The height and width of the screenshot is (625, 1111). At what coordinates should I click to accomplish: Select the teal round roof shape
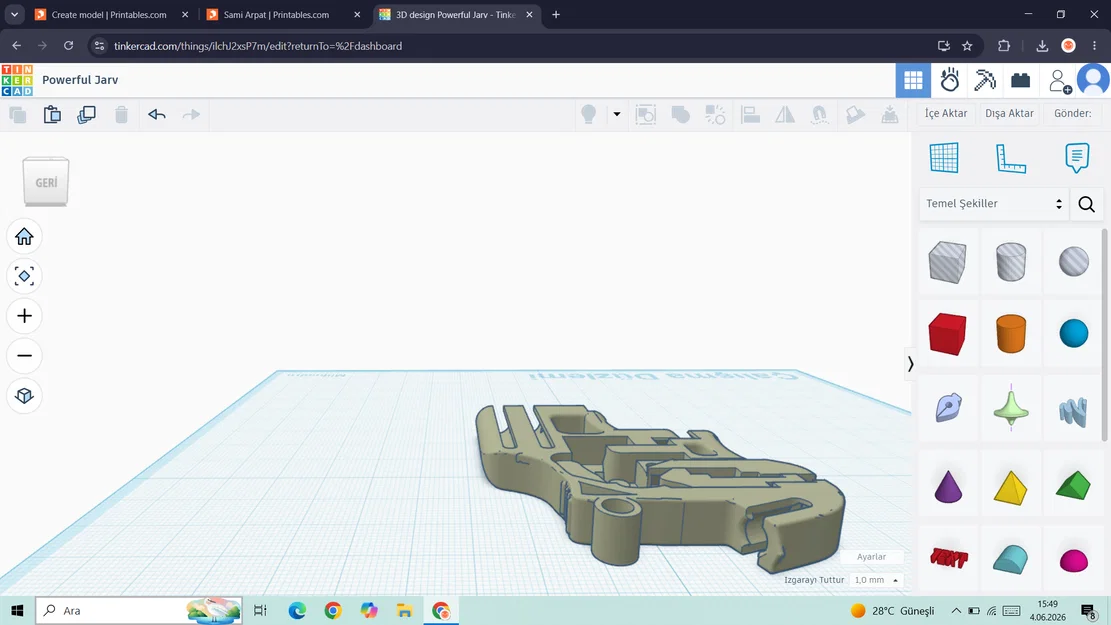point(1010,559)
